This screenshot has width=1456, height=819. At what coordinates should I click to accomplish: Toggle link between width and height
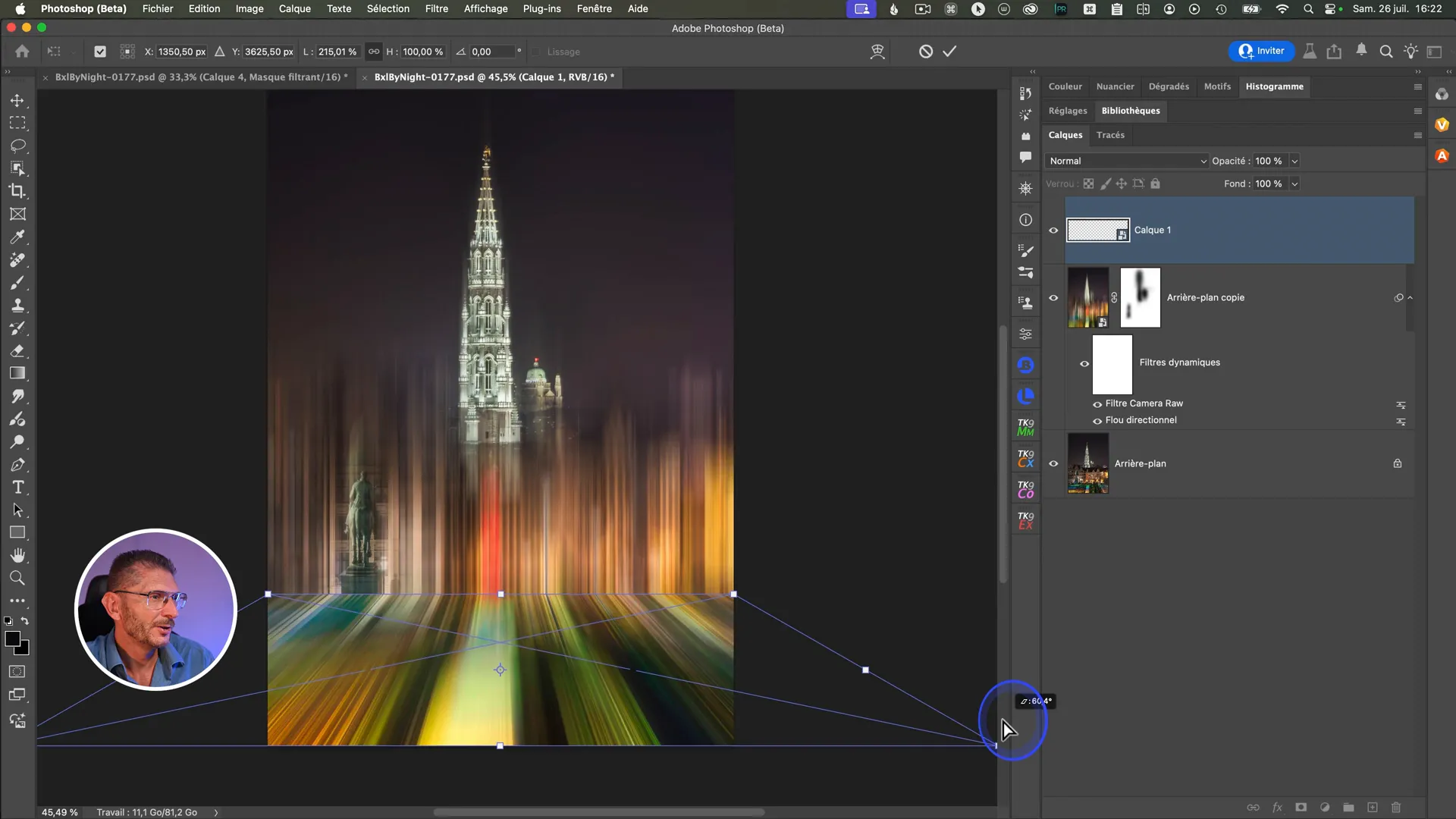coord(374,52)
